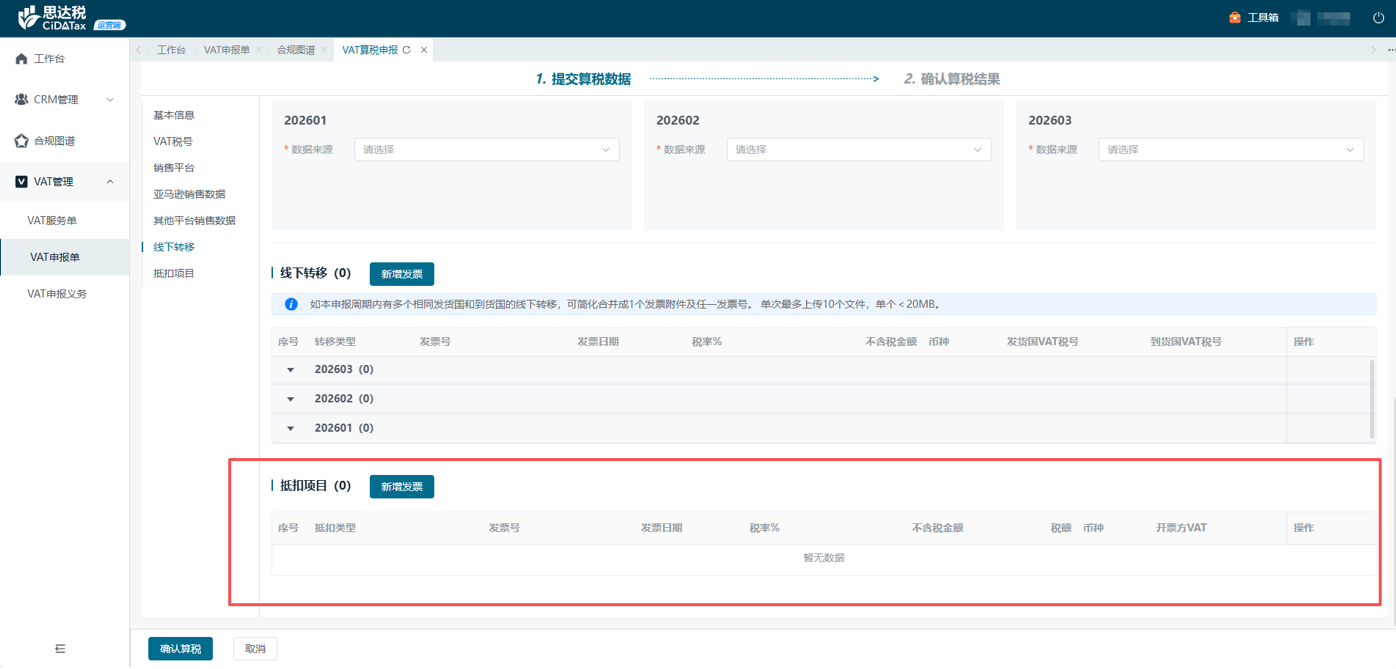1396x669 pixels.
Task: Click the VAT管理 icon in sidebar
Action: [x=21, y=182]
